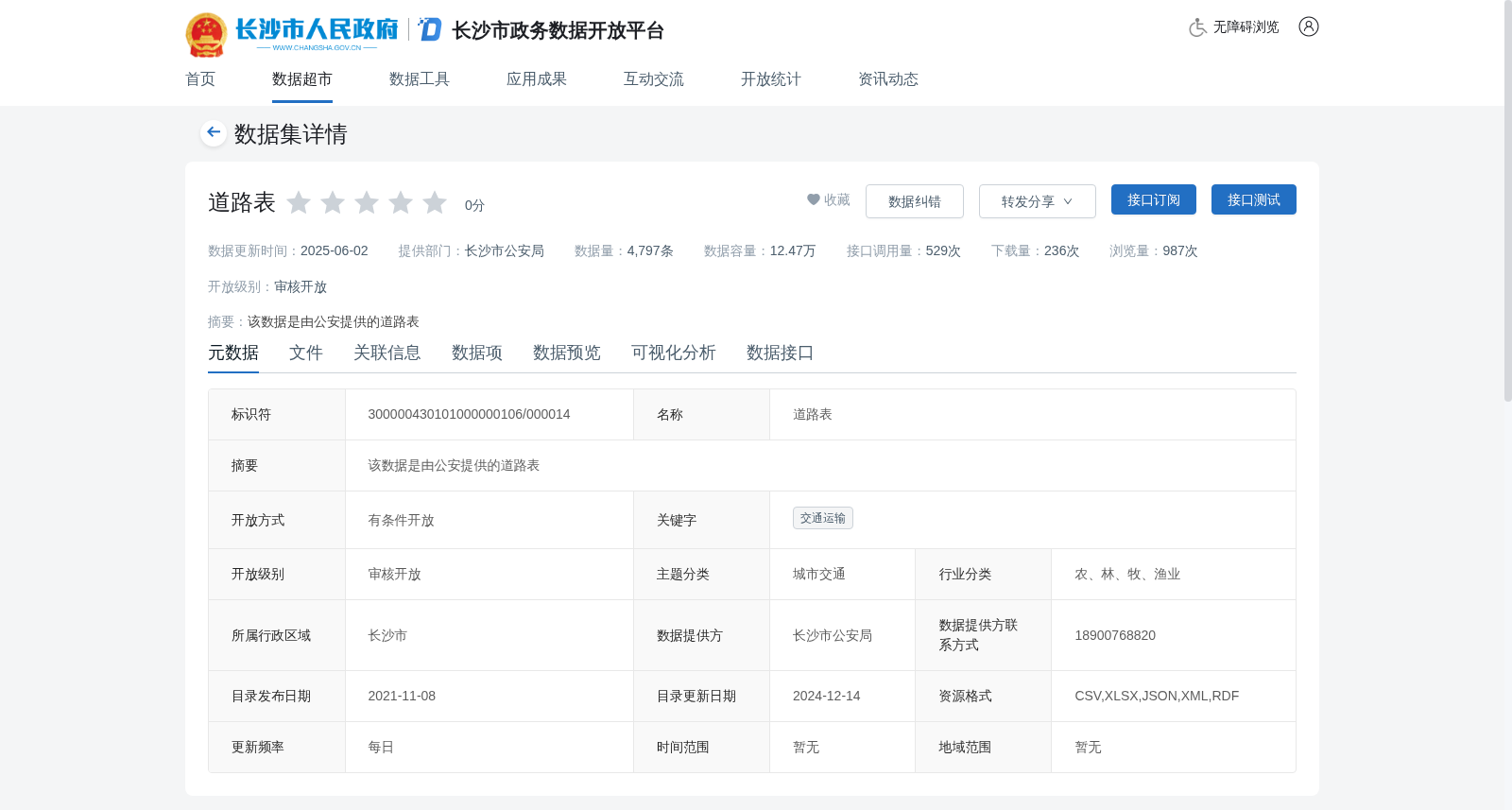The width and height of the screenshot is (1512, 810).
Task: Click the 987次 view count
Action: [1180, 250]
